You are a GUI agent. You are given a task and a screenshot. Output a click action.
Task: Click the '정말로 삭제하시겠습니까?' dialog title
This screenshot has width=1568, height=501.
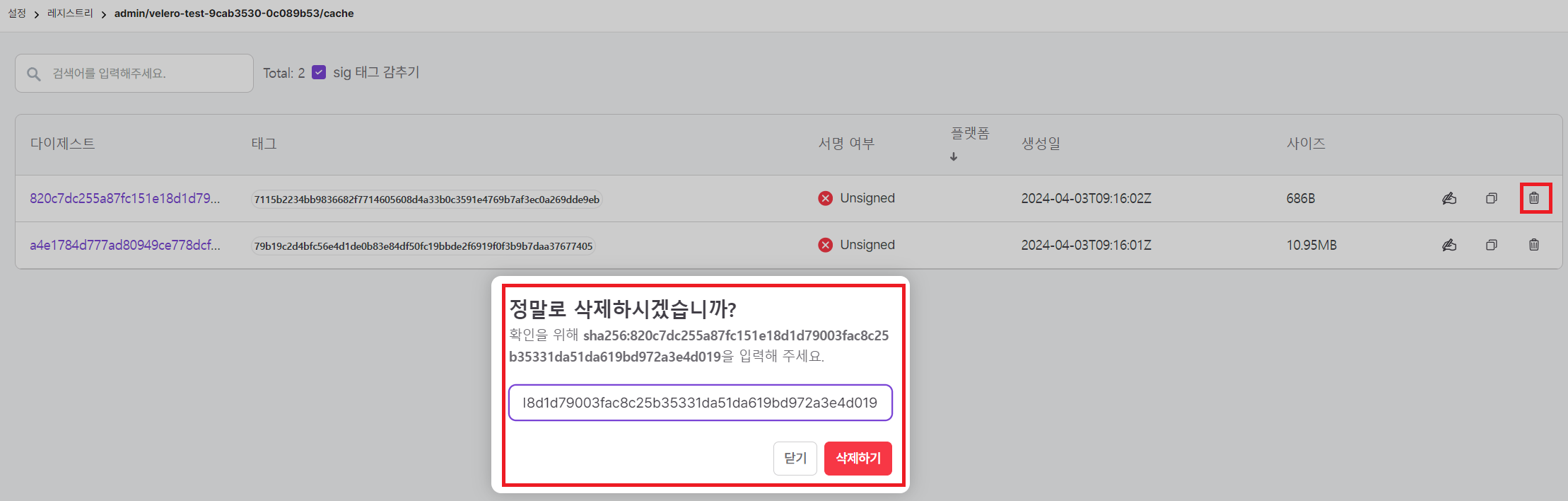click(623, 309)
